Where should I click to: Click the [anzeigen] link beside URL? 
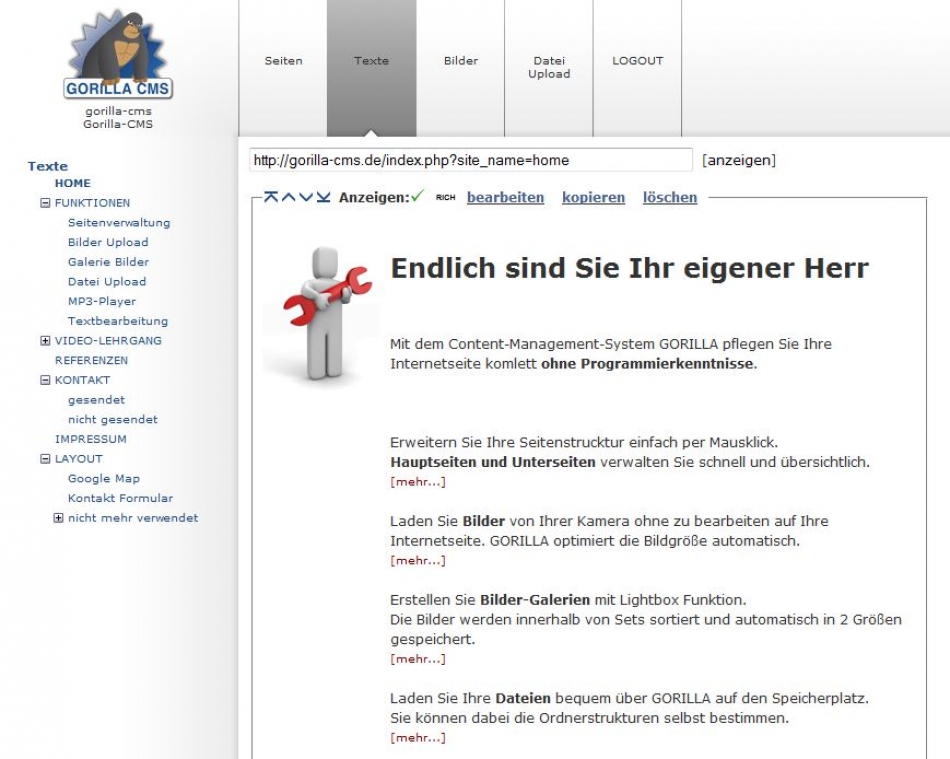pyautogui.click(x=739, y=160)
